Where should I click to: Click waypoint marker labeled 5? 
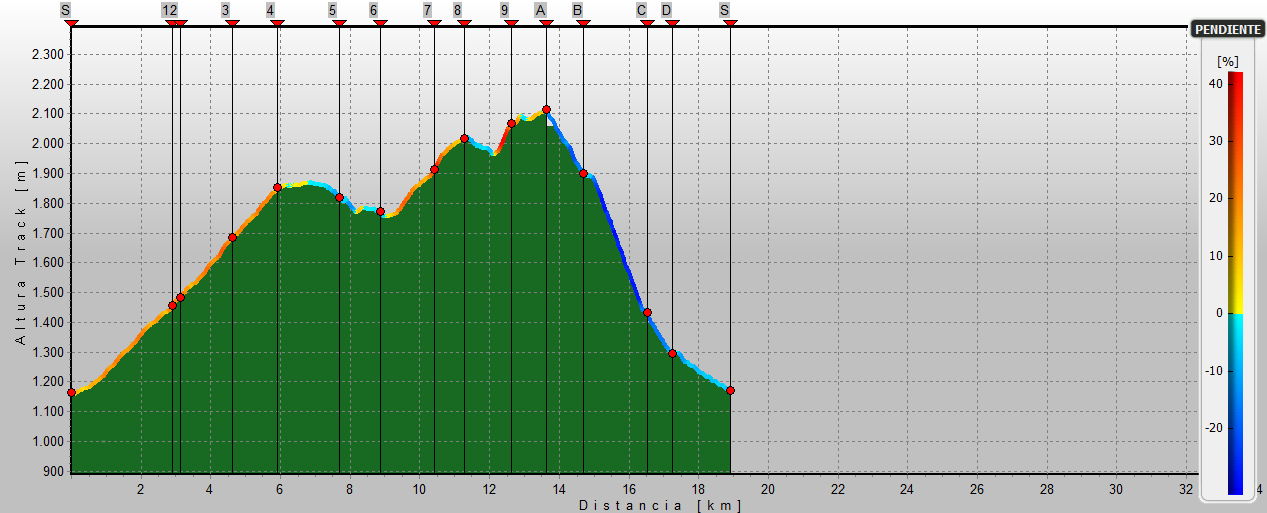coord(332,10)
